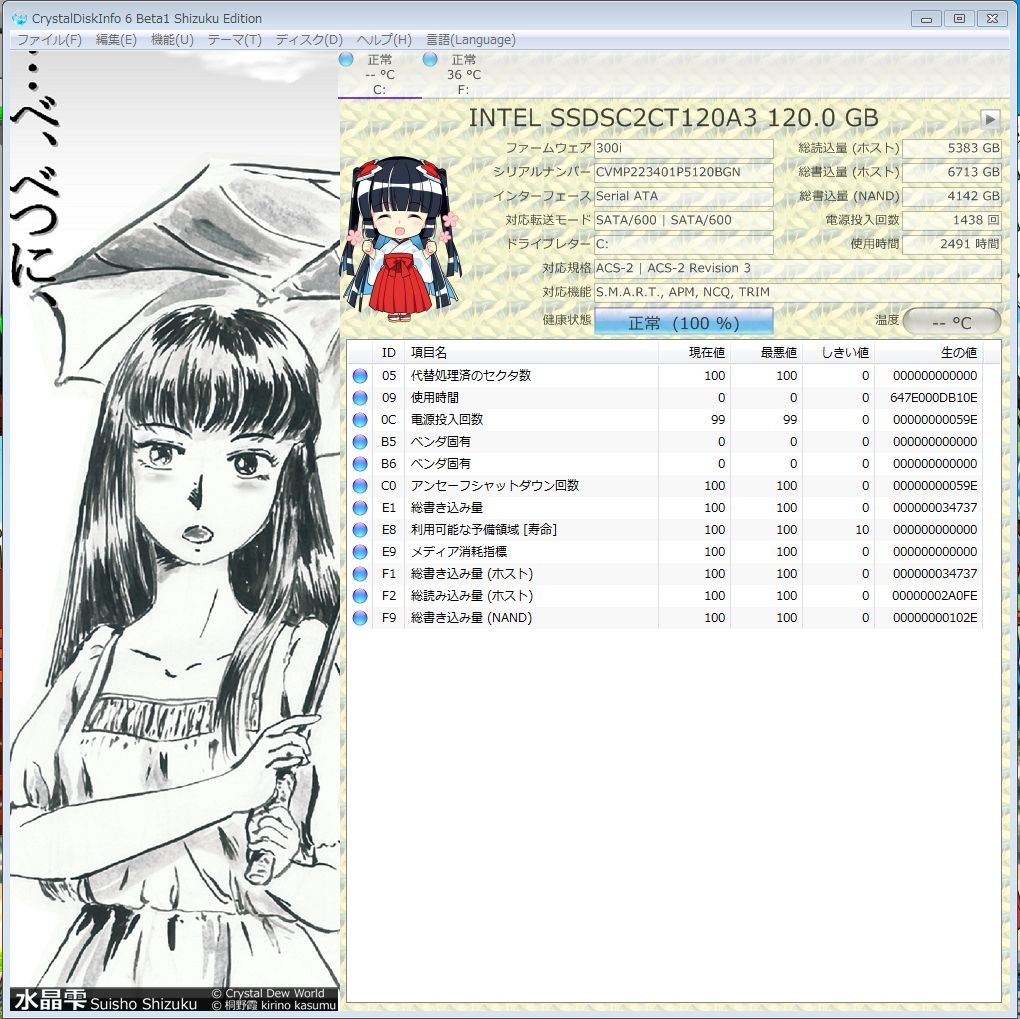Image resolution: width=1020 pixels, height=1019 pixels.
Task: Click the NAND writes value 4142 GB
Action: click(952, 197)
